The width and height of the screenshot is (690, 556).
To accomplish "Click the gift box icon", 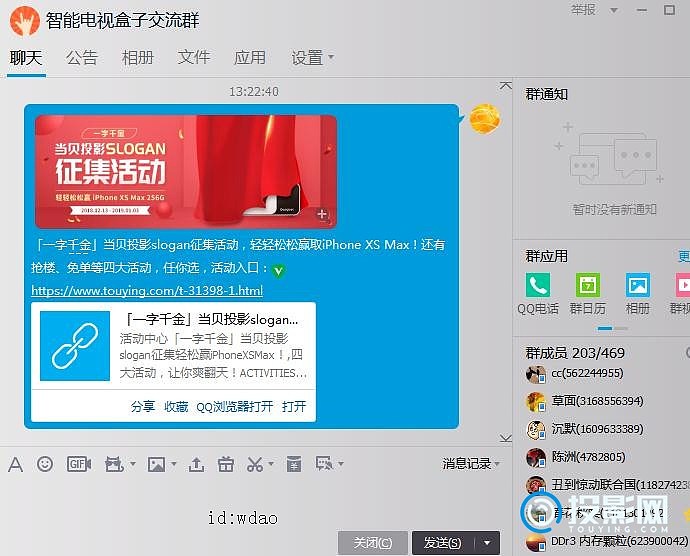I will click(x=226, y=464).
